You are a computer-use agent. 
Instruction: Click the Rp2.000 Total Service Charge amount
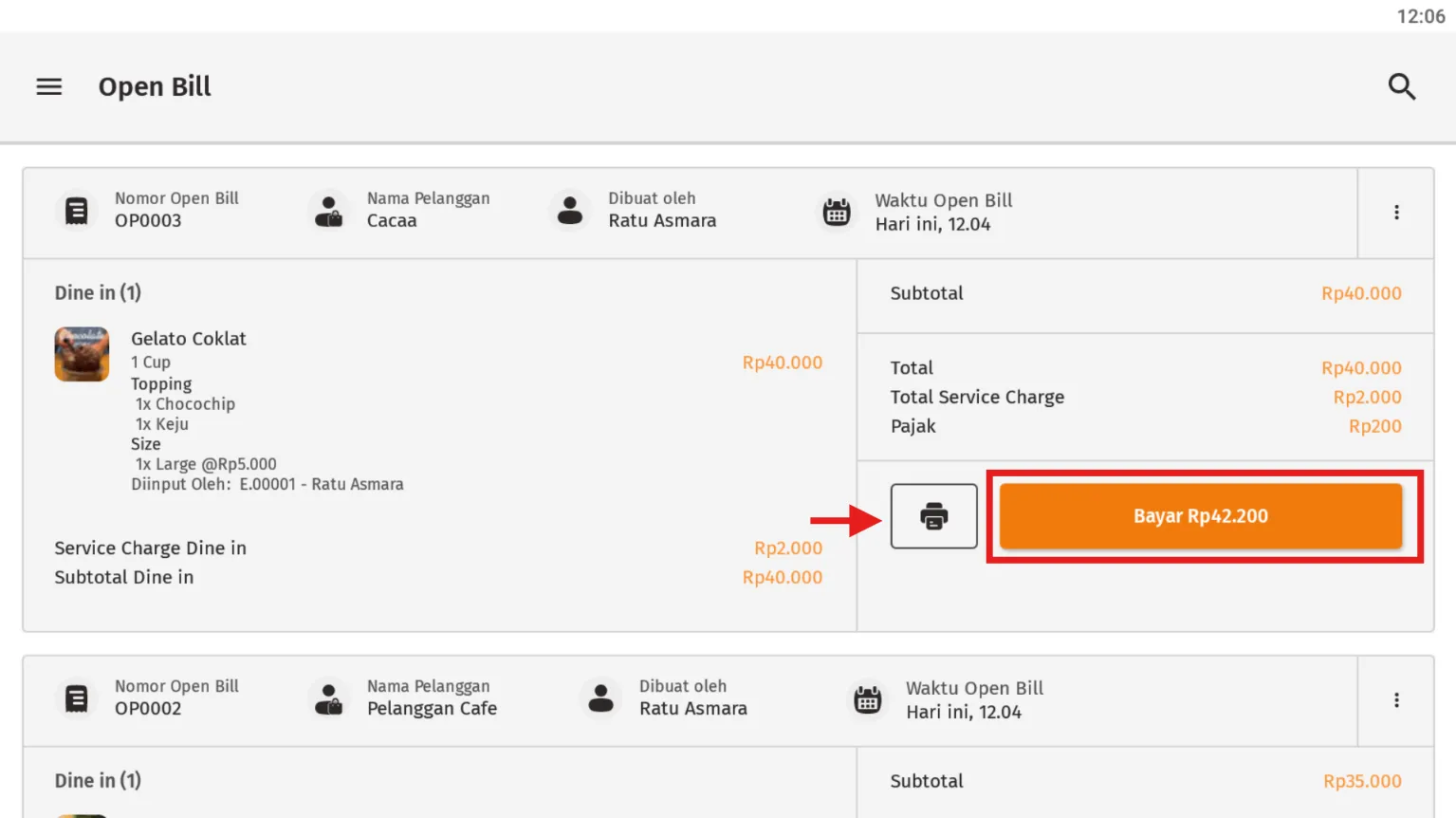[x=1367, y=398]
